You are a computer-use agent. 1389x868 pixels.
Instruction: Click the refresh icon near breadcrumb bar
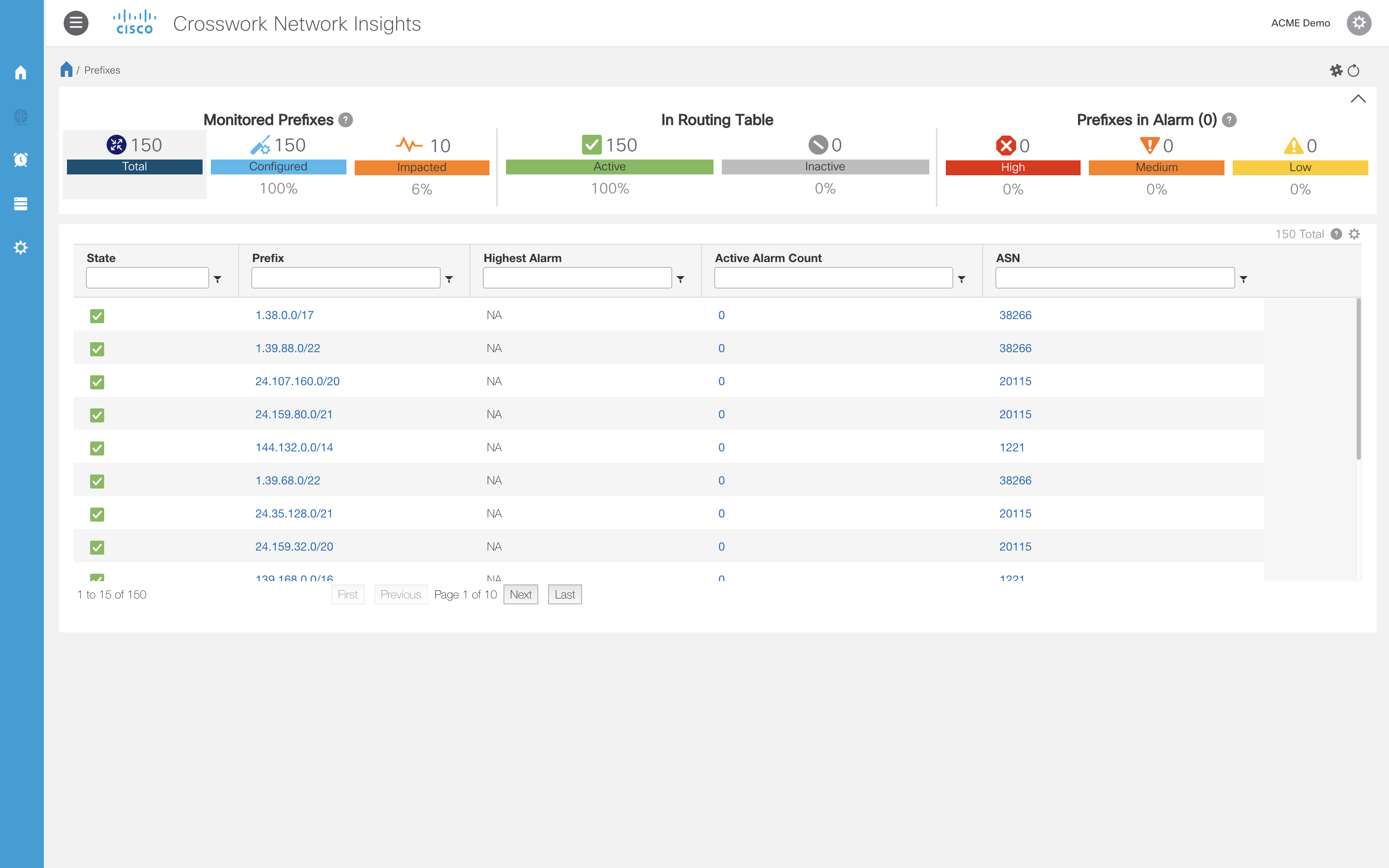point(1353,71)
